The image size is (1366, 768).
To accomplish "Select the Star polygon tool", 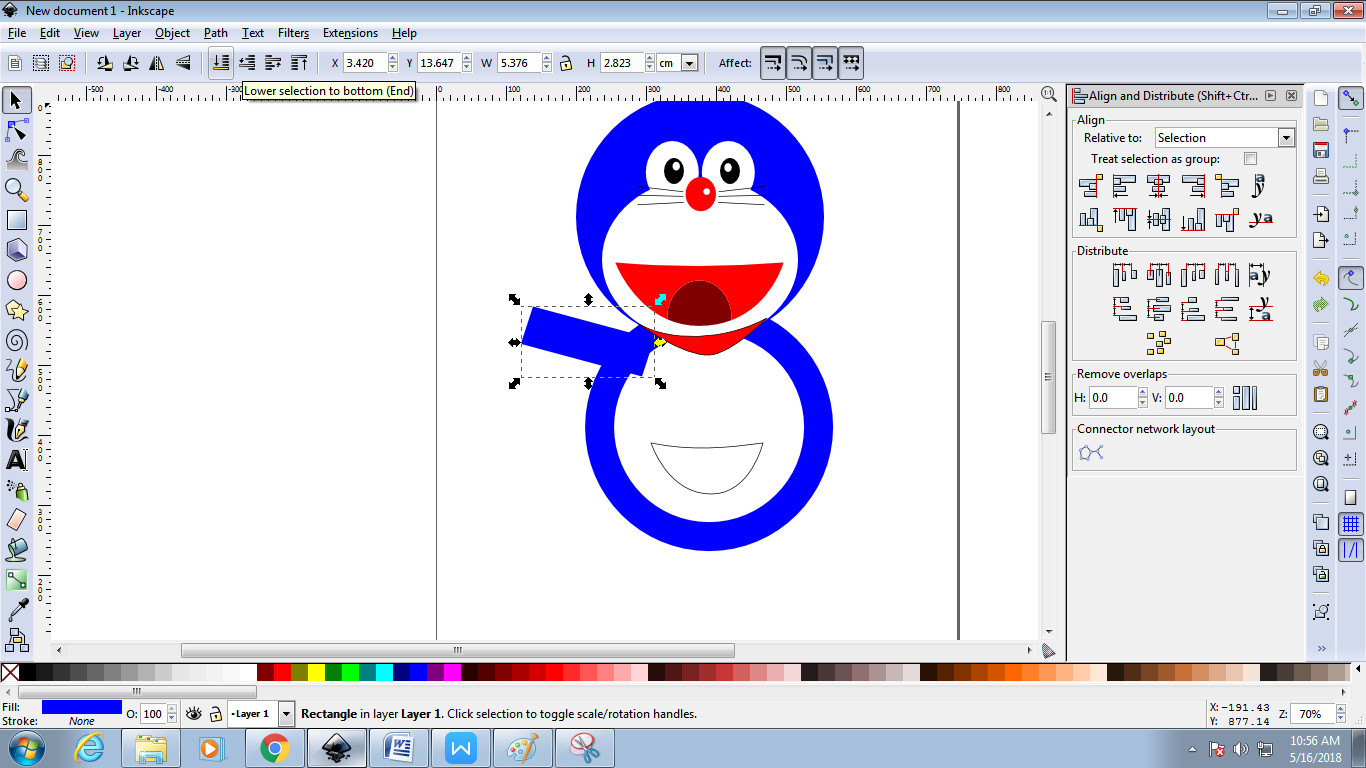I will click(16, 310).
